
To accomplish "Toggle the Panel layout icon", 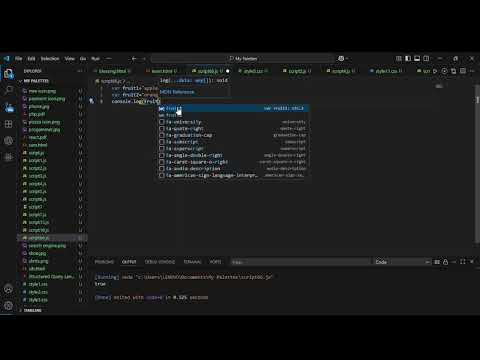I will [x=417, y=59].
